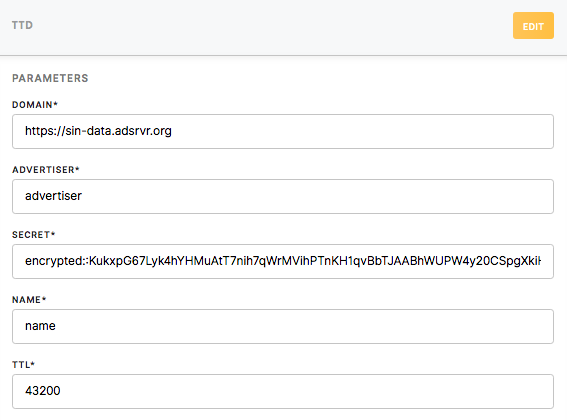
Task: Focus the Secret input field
Action: [x=283, y=262]
